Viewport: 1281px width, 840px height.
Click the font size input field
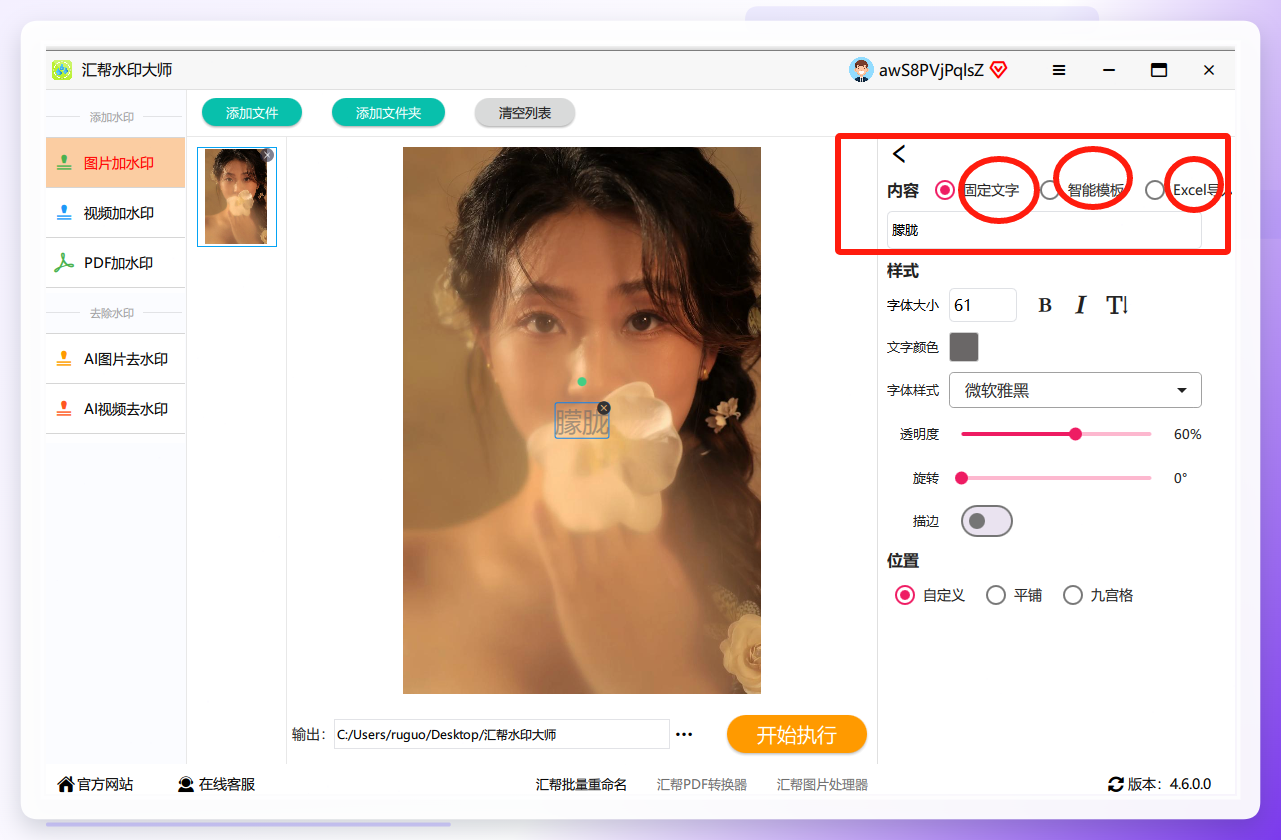pyautogui.click(x=983, y=305)
